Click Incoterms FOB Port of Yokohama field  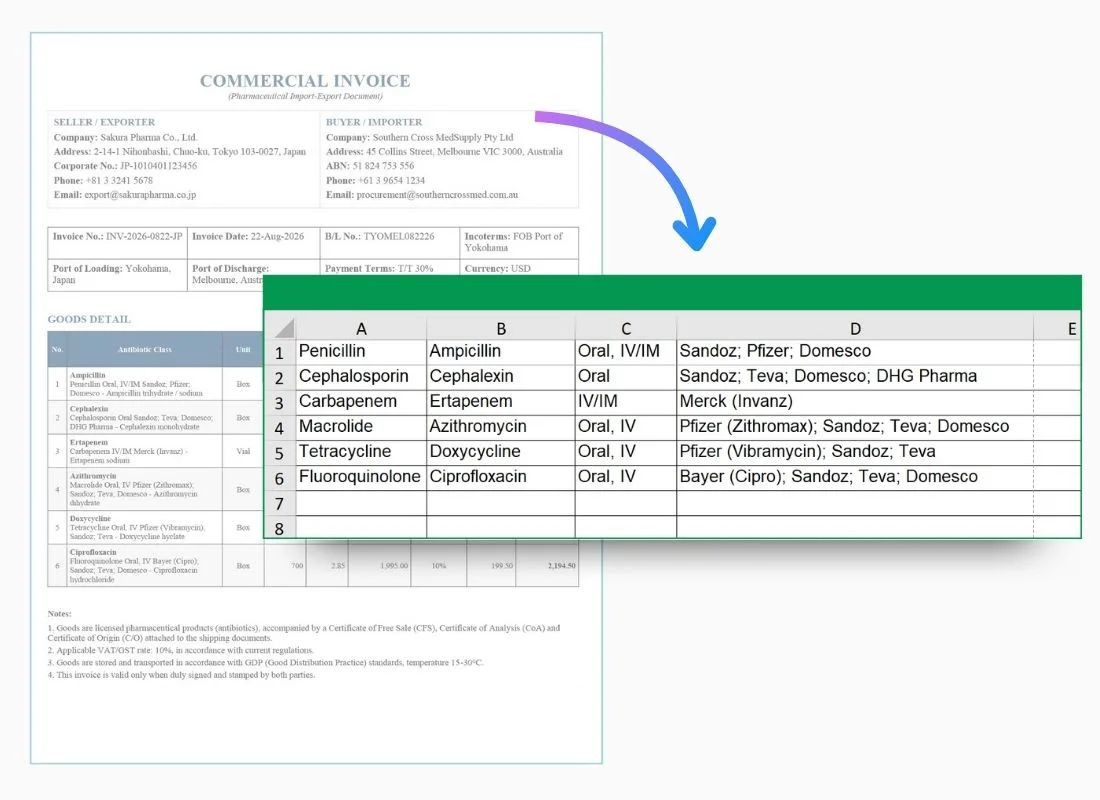(x=519, y=242)
